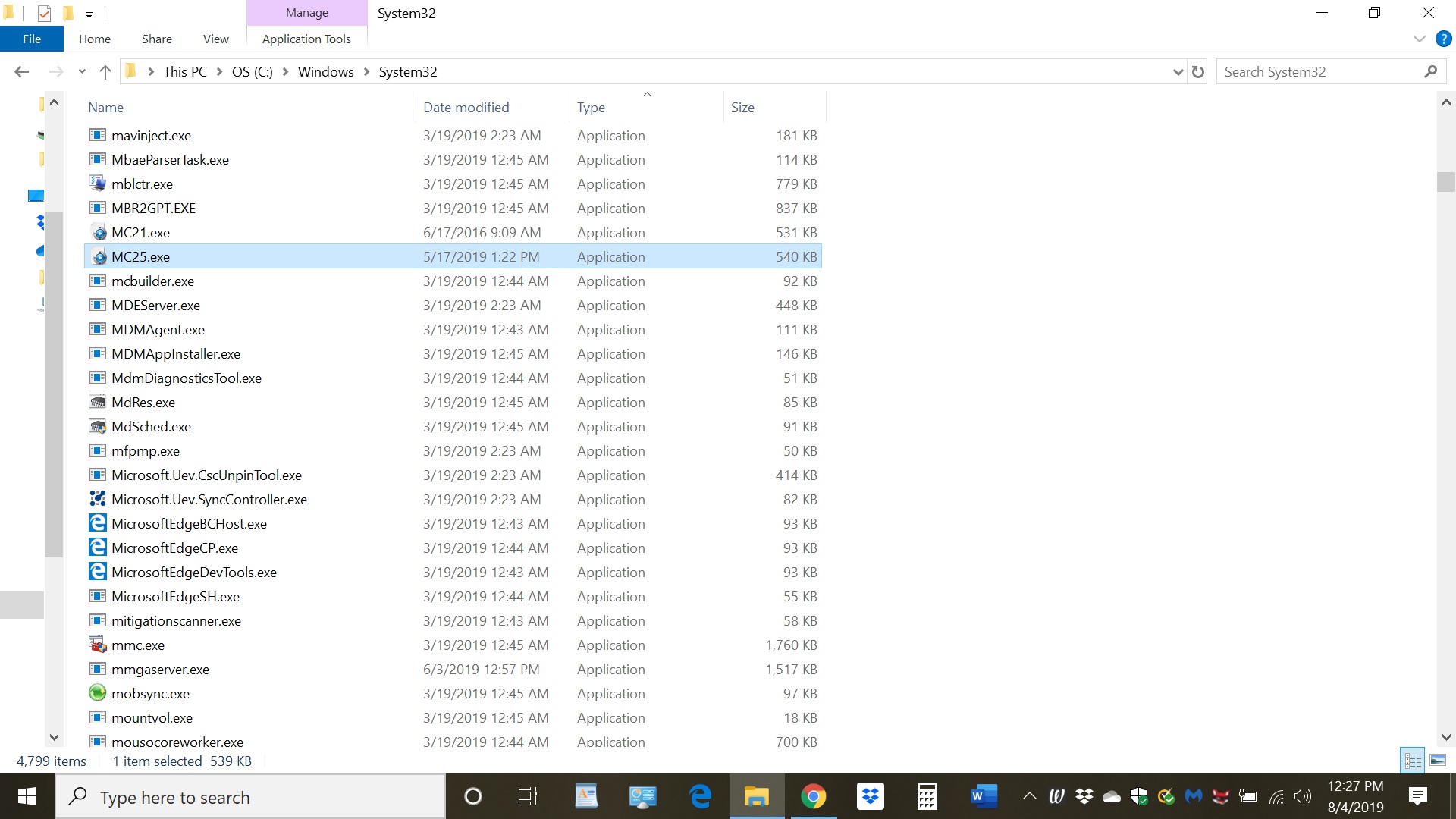1456x819 pixels.
Task: Select MBR2GPT.EXE in the list
Action: pos(453,208)
